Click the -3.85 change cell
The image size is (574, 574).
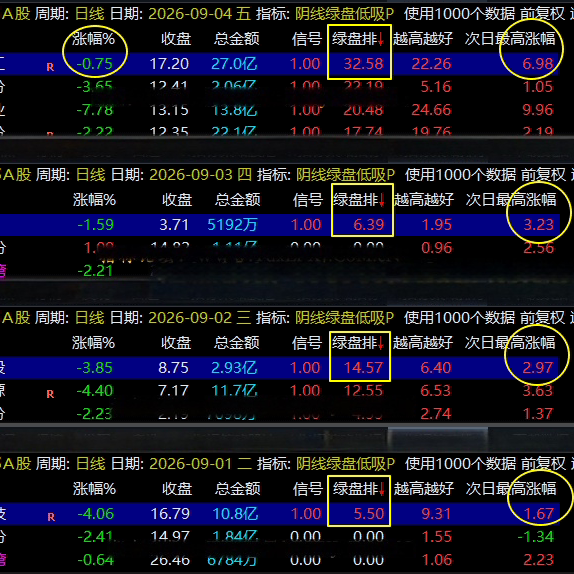(x=94, y=368)
